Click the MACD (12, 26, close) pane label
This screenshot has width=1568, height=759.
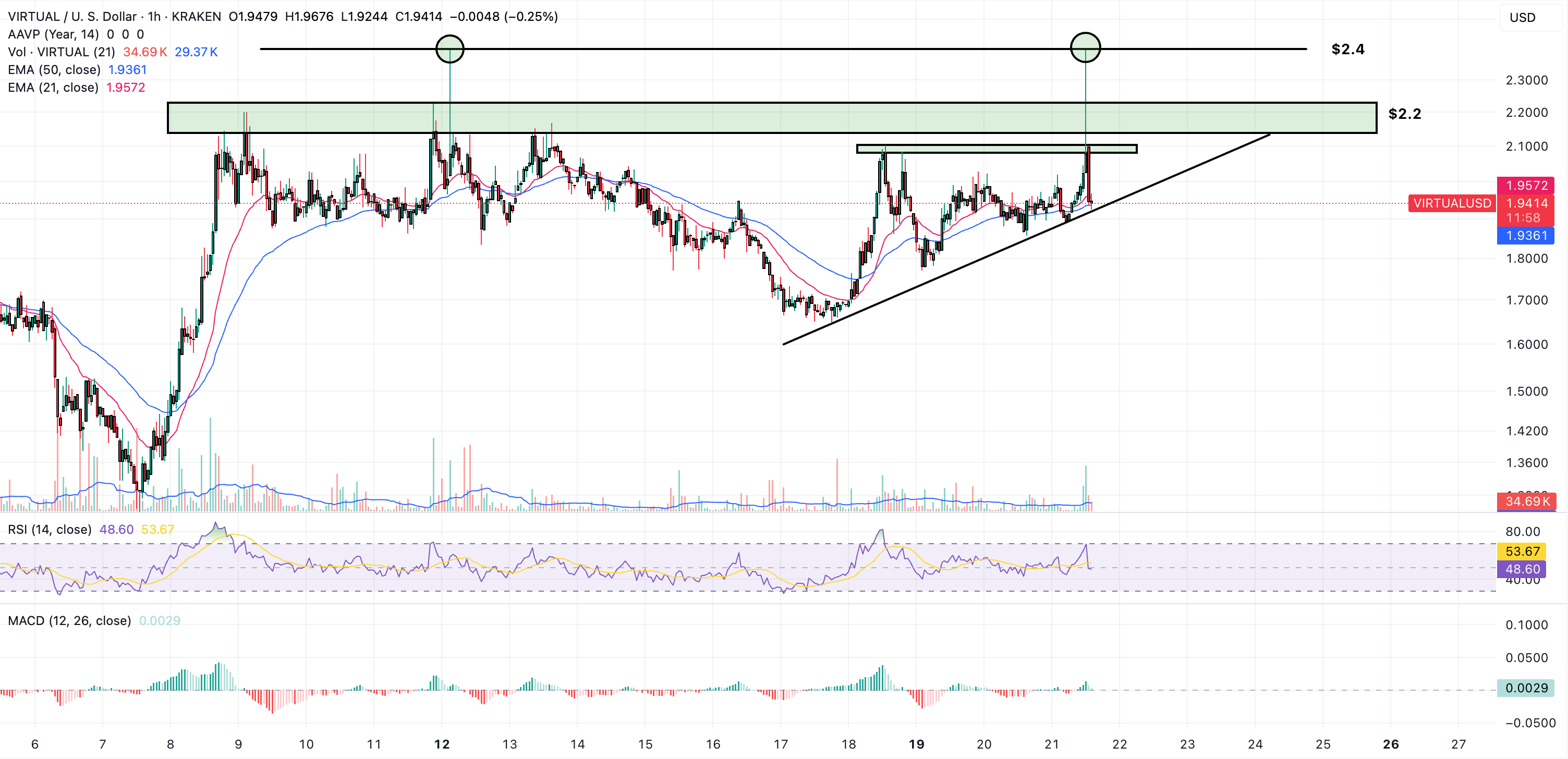pyautogui.click(x=69, y=620)
